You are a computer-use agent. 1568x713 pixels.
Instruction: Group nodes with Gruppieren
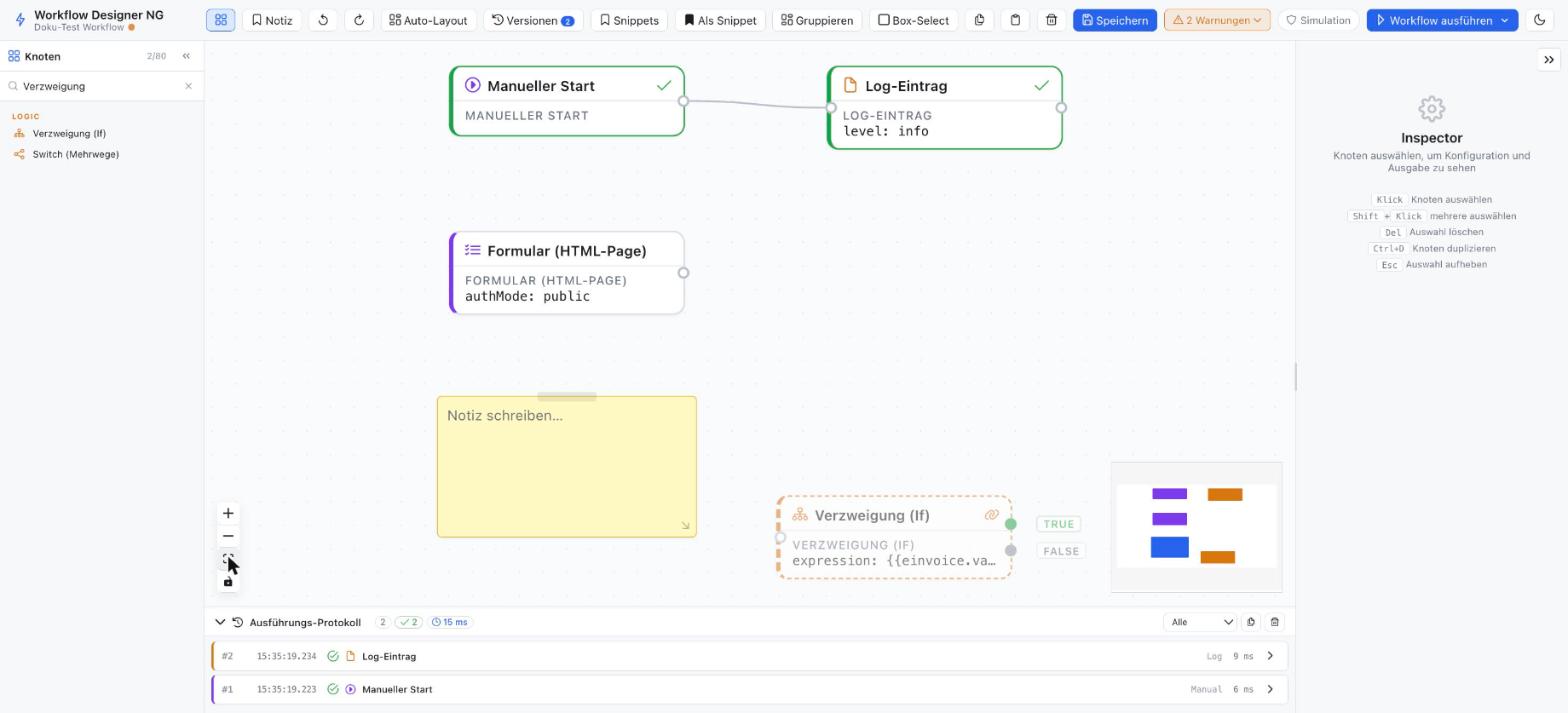coord(817,20)
